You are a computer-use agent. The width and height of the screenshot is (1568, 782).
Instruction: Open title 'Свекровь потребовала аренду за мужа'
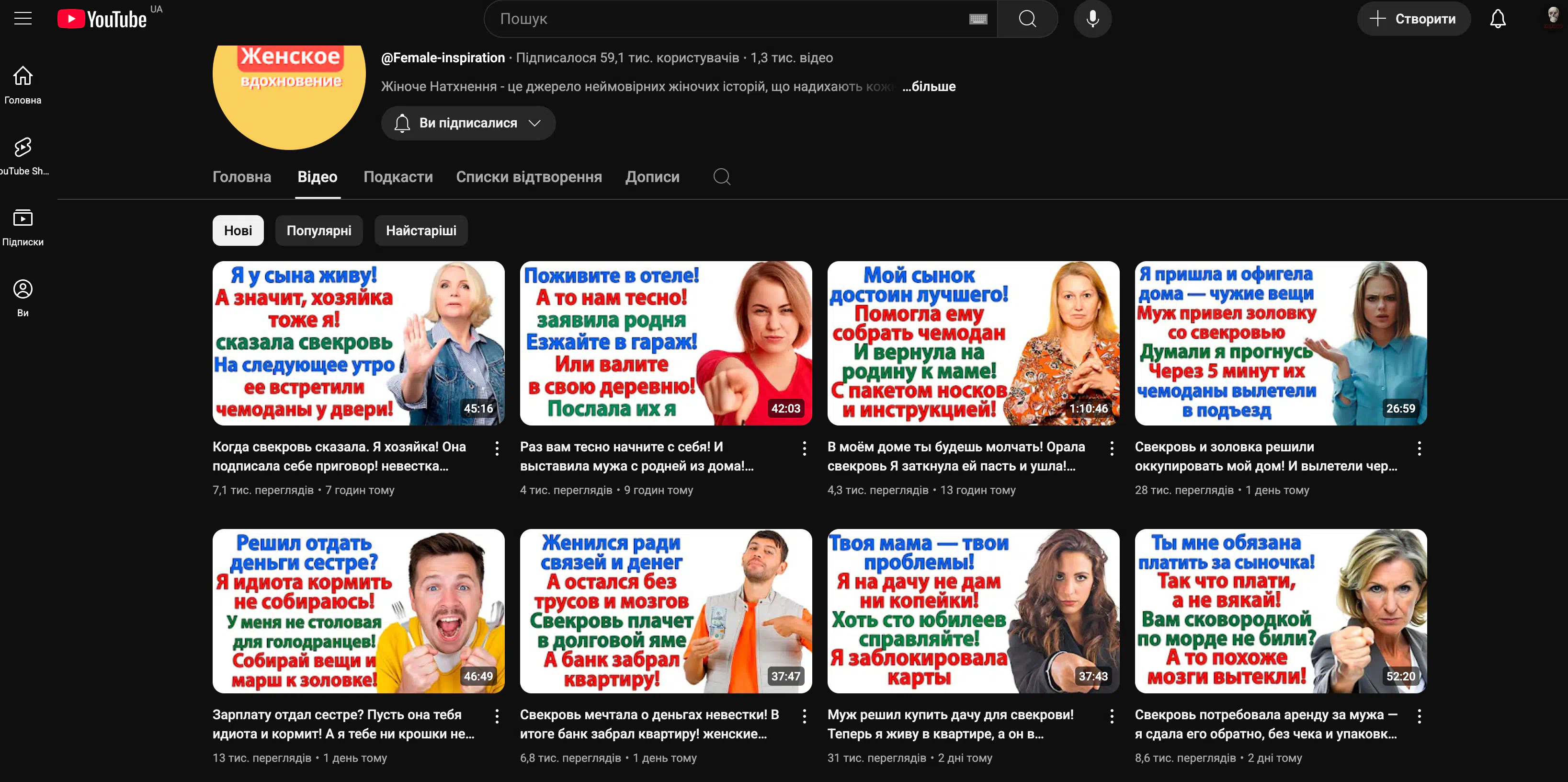1266,724
